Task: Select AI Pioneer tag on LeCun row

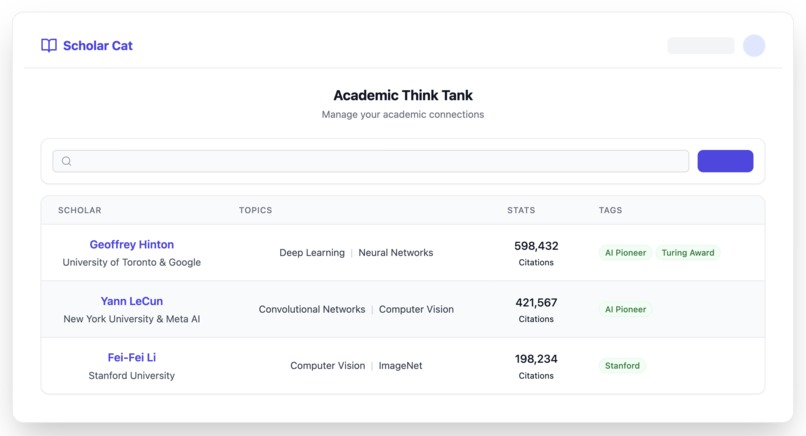Action: [x=625, y=309]
